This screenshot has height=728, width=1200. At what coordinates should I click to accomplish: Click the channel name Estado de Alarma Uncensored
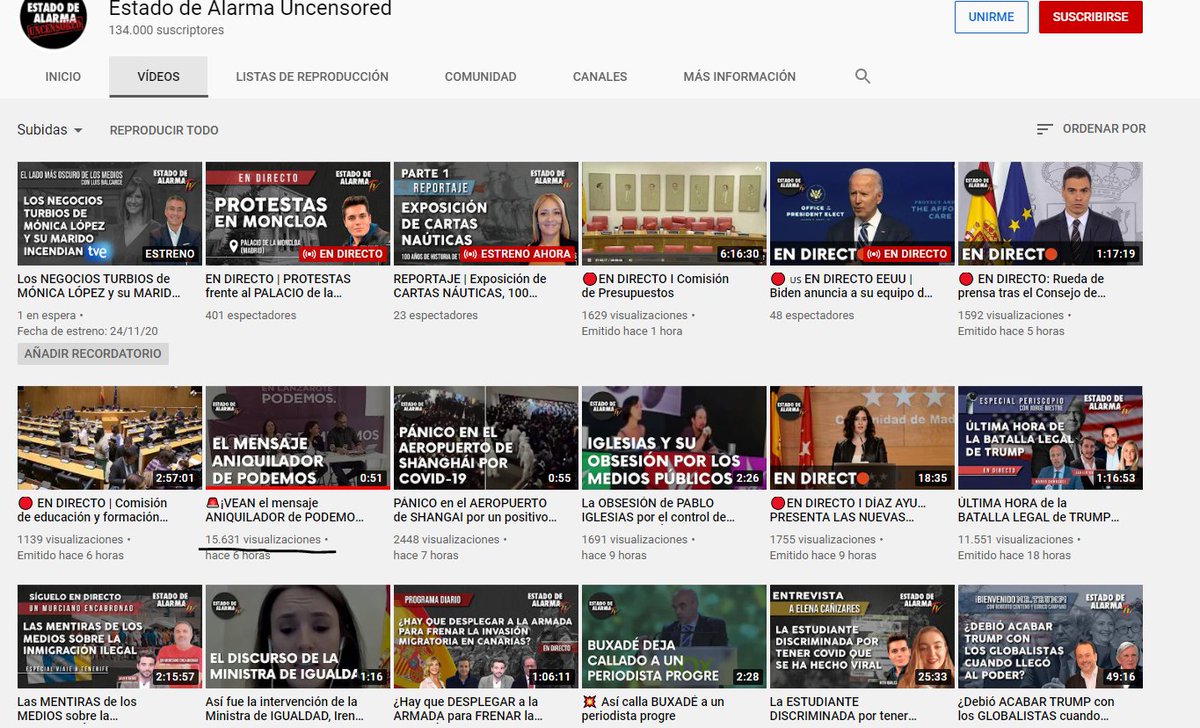point(250,9)
